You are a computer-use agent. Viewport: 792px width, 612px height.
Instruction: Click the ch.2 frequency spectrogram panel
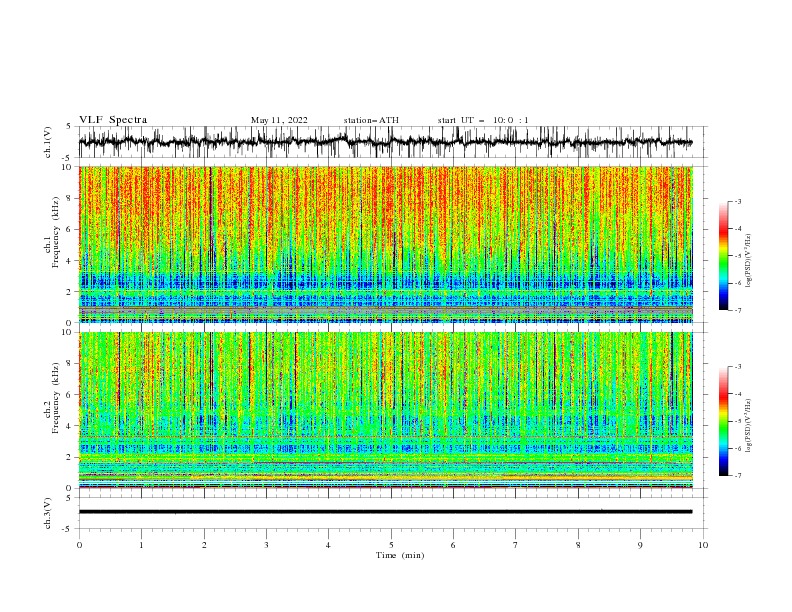(385, 410)
